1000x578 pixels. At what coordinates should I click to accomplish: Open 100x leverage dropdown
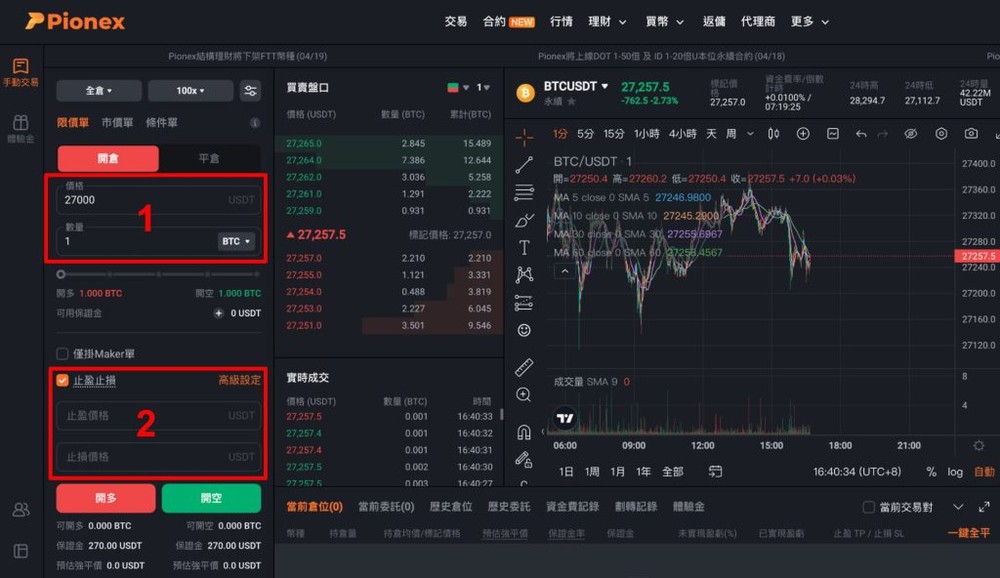click(190, 91)
